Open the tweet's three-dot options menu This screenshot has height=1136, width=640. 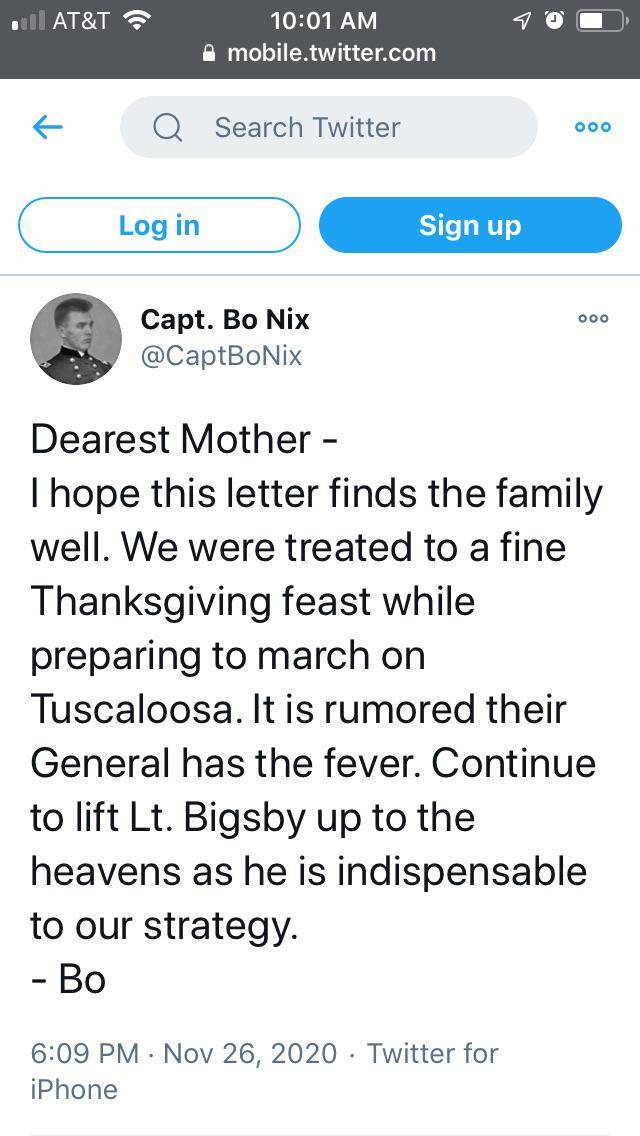coord(593,318)
